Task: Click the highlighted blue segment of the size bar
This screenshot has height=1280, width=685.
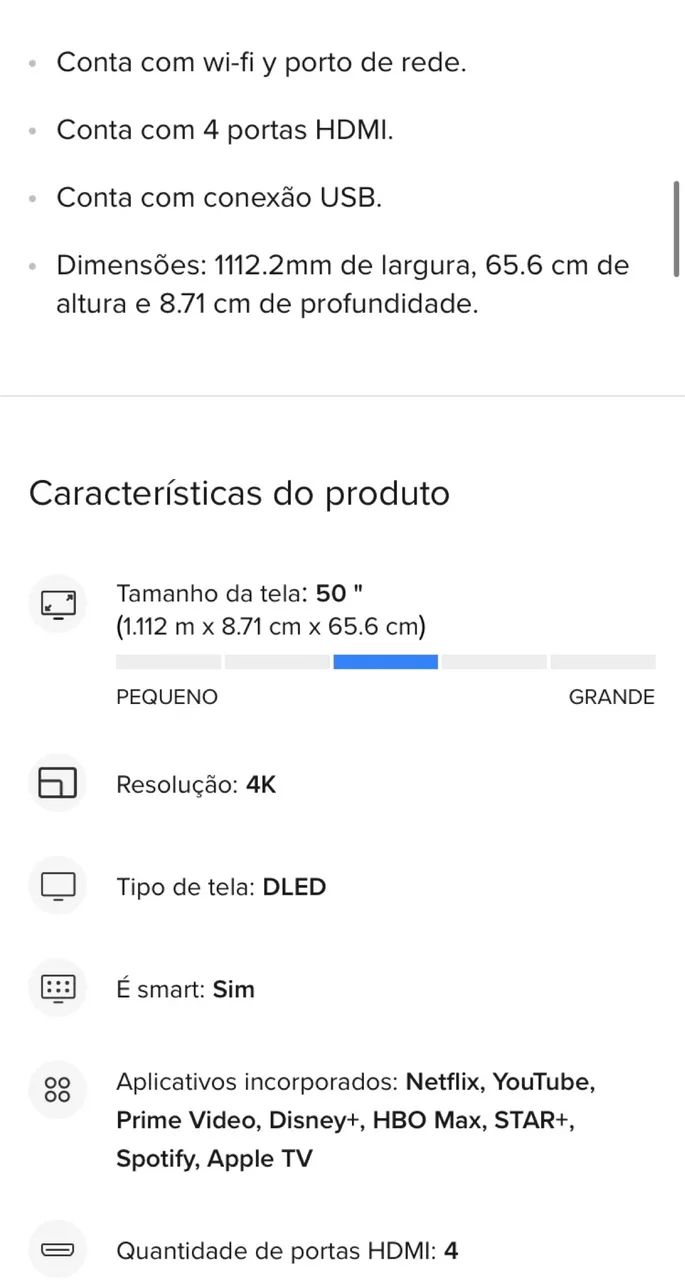Action: [x=385, y=661]
